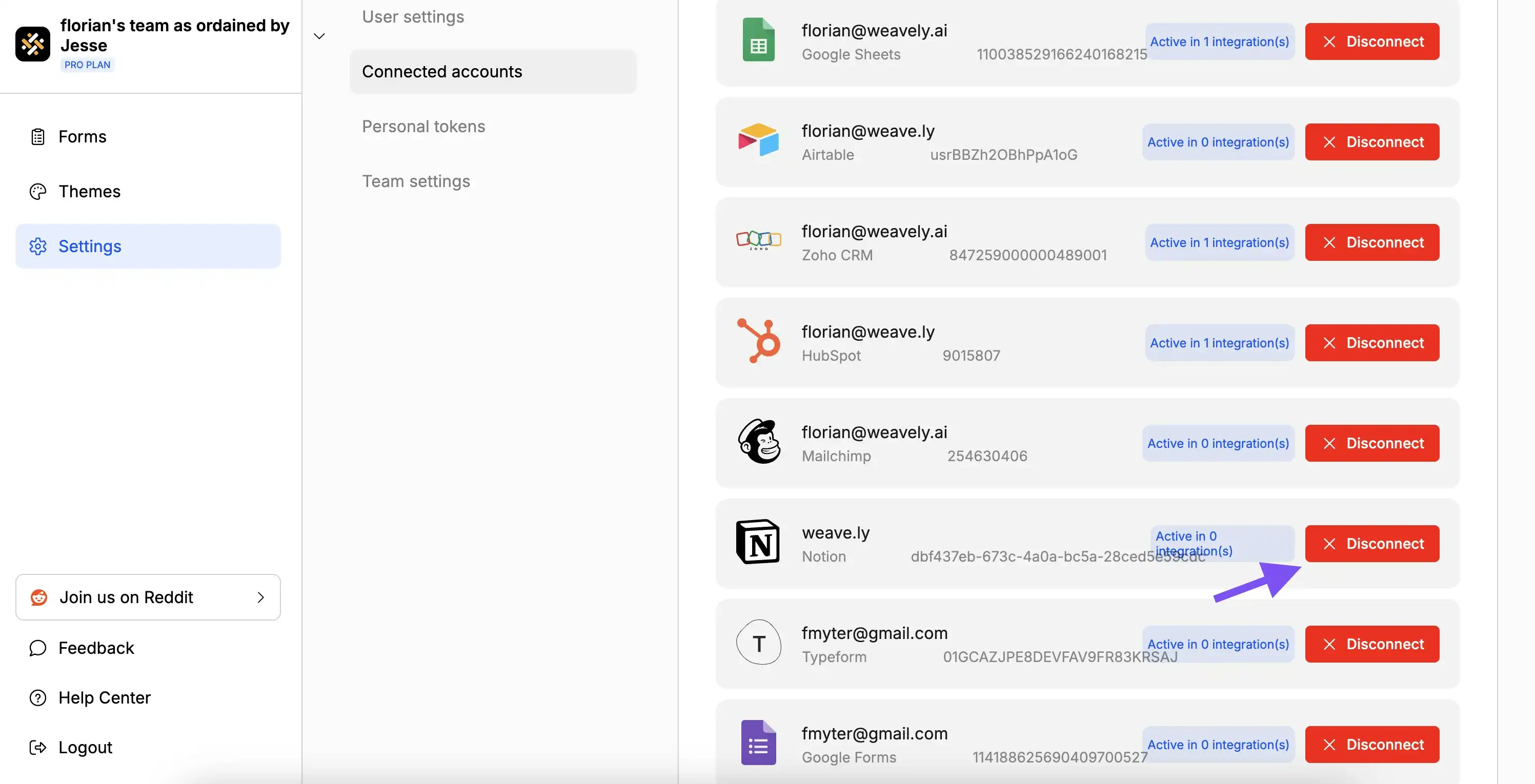Open Join us on Reddit arrow

click(x=260, y=597)
